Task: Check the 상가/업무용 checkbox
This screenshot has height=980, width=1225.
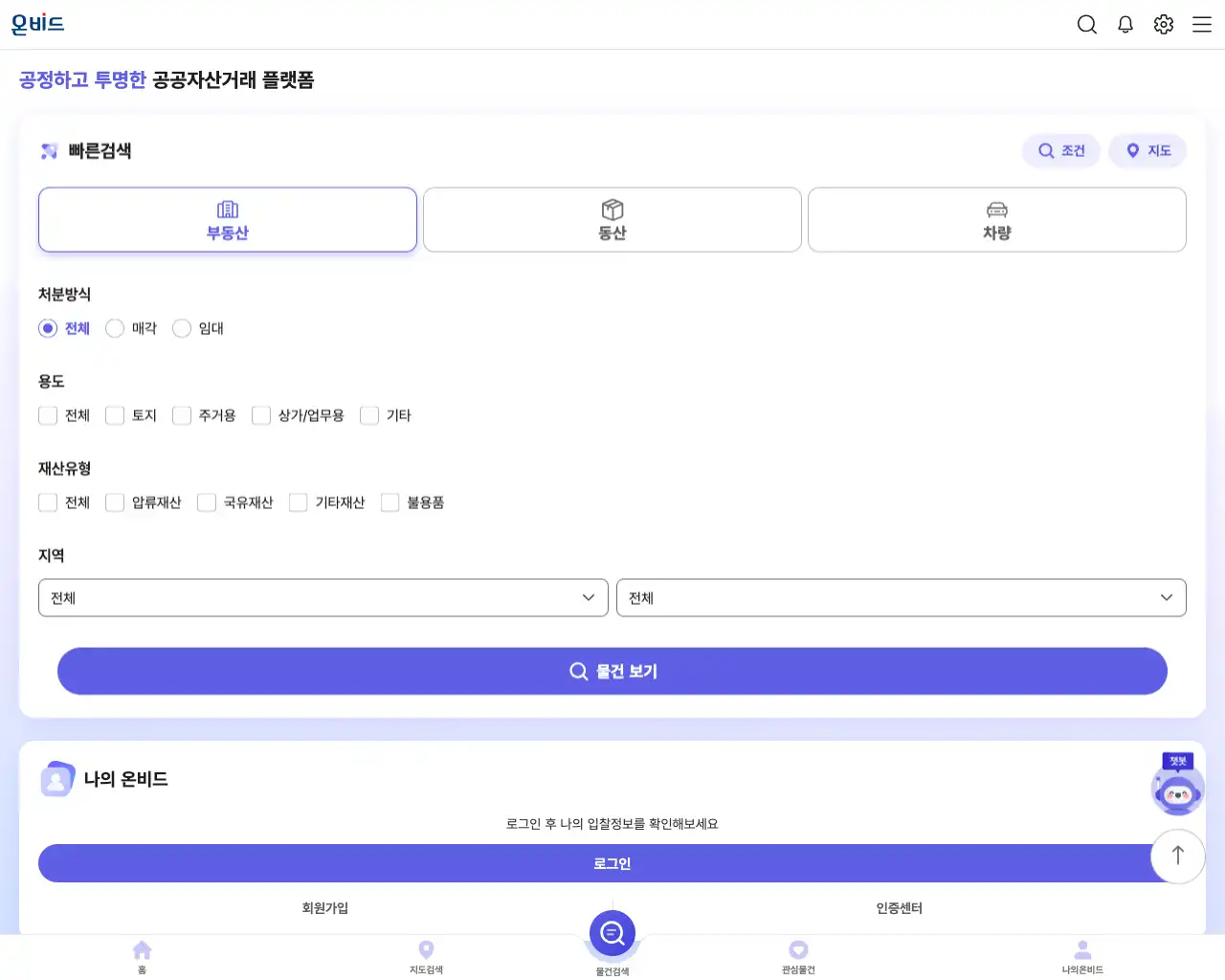Action: coord(261,415)
